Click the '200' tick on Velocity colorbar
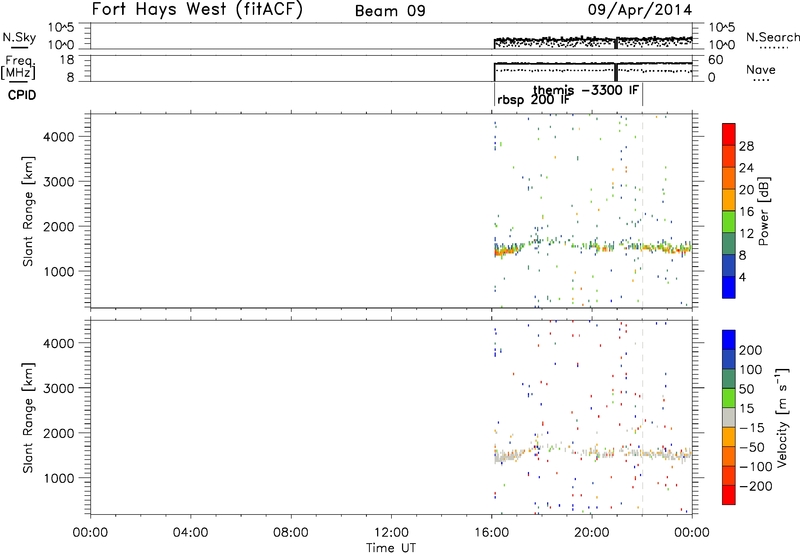 751,350
